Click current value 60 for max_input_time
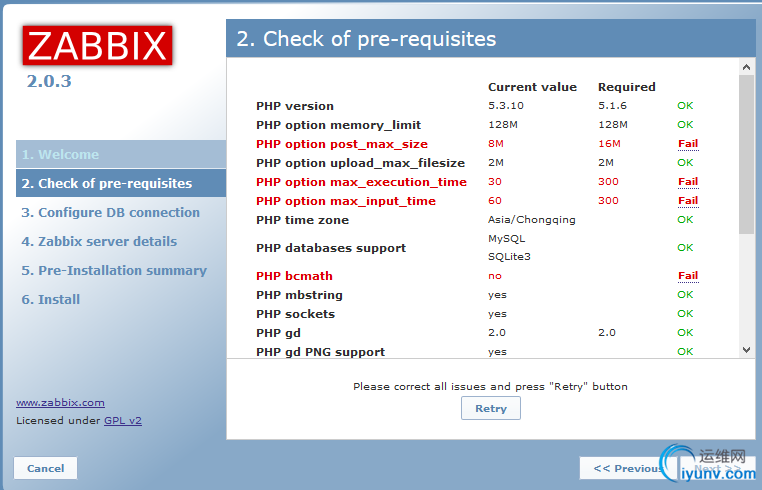Screen dimensions: 762x490 tap(495, 201)
